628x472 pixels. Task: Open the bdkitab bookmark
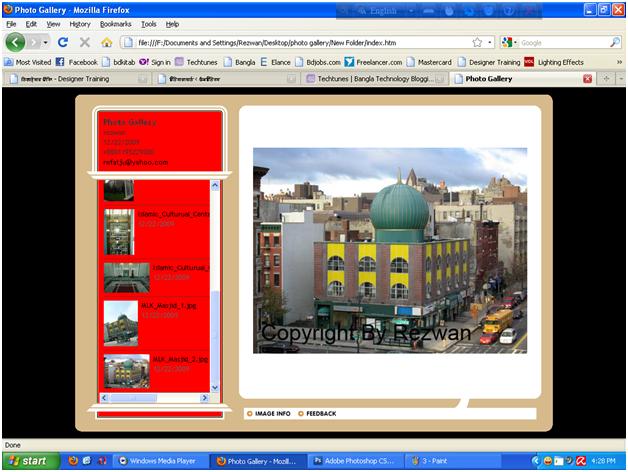(x=119, y=62)
